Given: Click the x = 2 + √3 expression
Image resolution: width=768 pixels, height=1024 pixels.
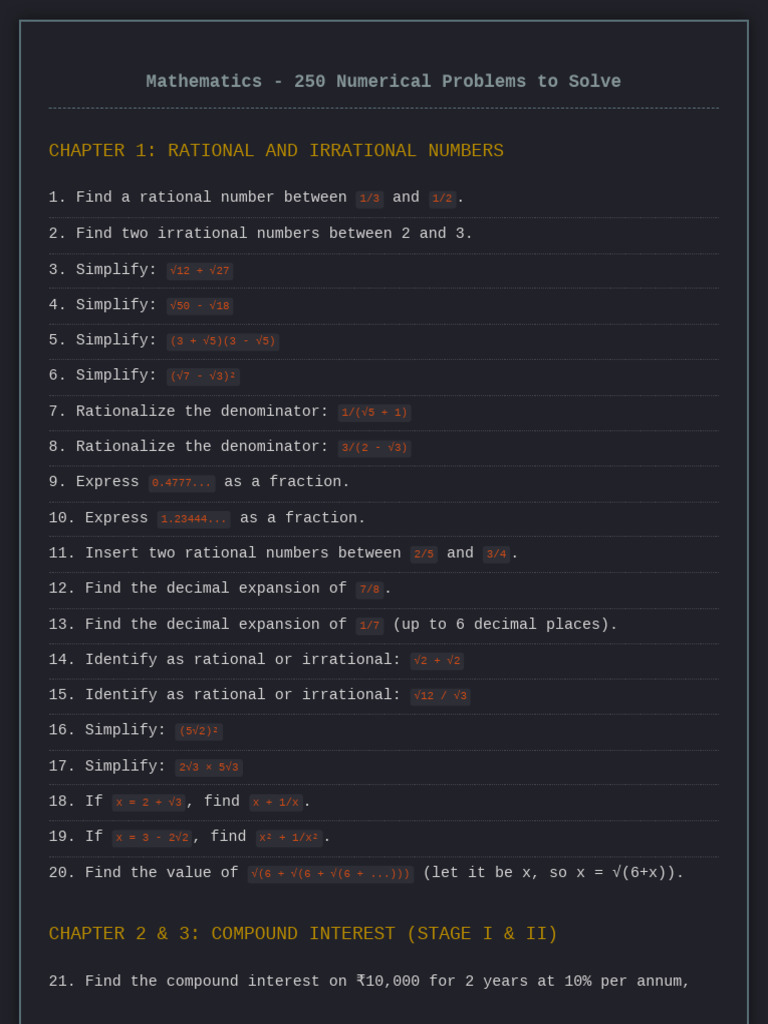Looking at the screenshot, I should 149,802.
